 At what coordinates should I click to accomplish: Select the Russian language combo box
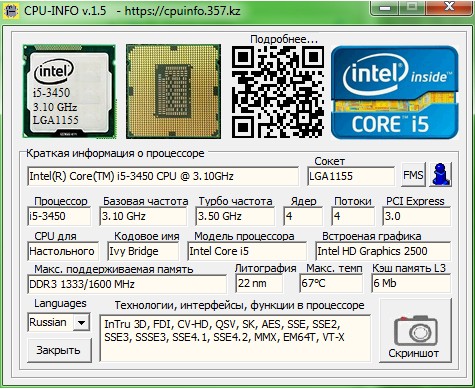[x=59, y=322]
